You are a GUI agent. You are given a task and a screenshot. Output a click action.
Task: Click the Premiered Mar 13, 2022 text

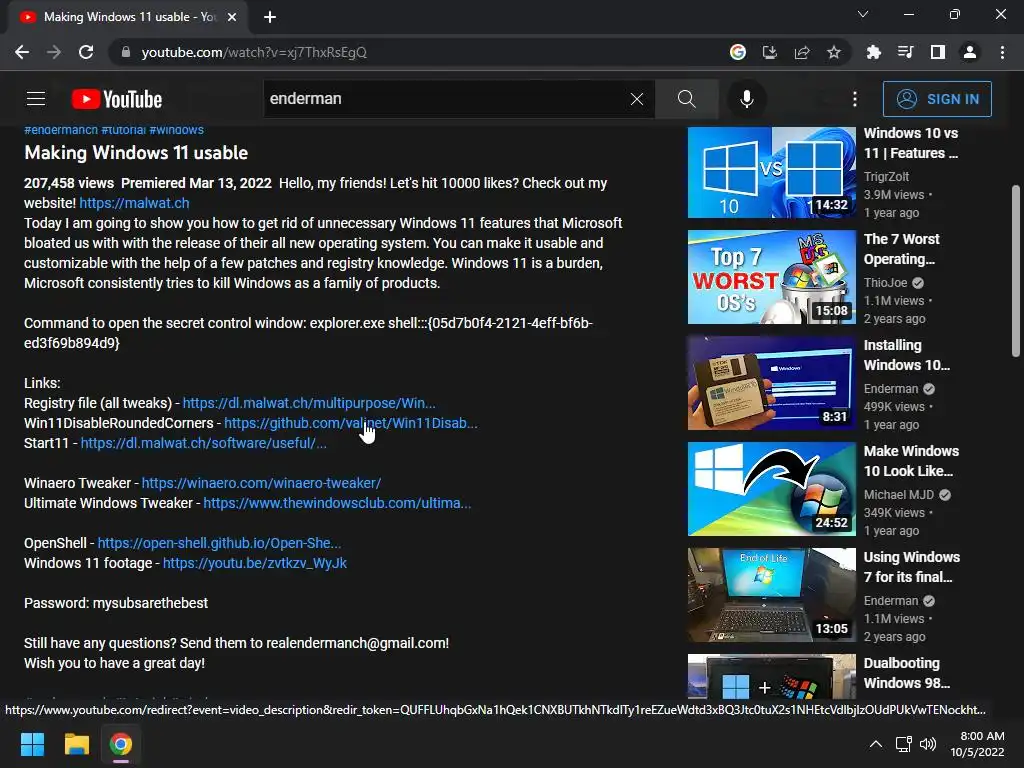tap(196, 184)
